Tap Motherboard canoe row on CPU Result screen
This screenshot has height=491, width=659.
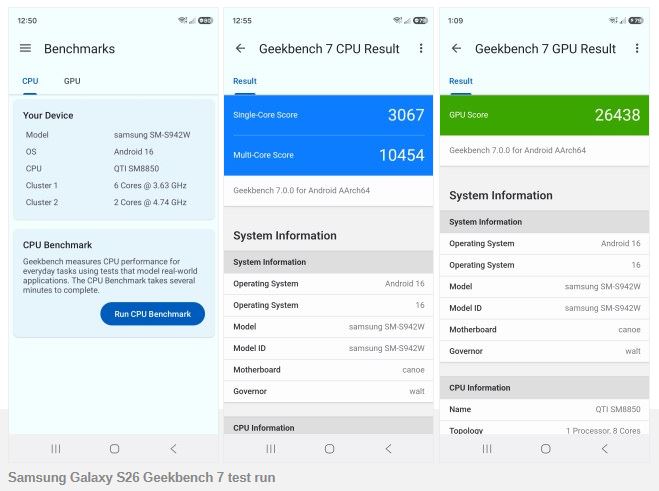tap(328, 370)
